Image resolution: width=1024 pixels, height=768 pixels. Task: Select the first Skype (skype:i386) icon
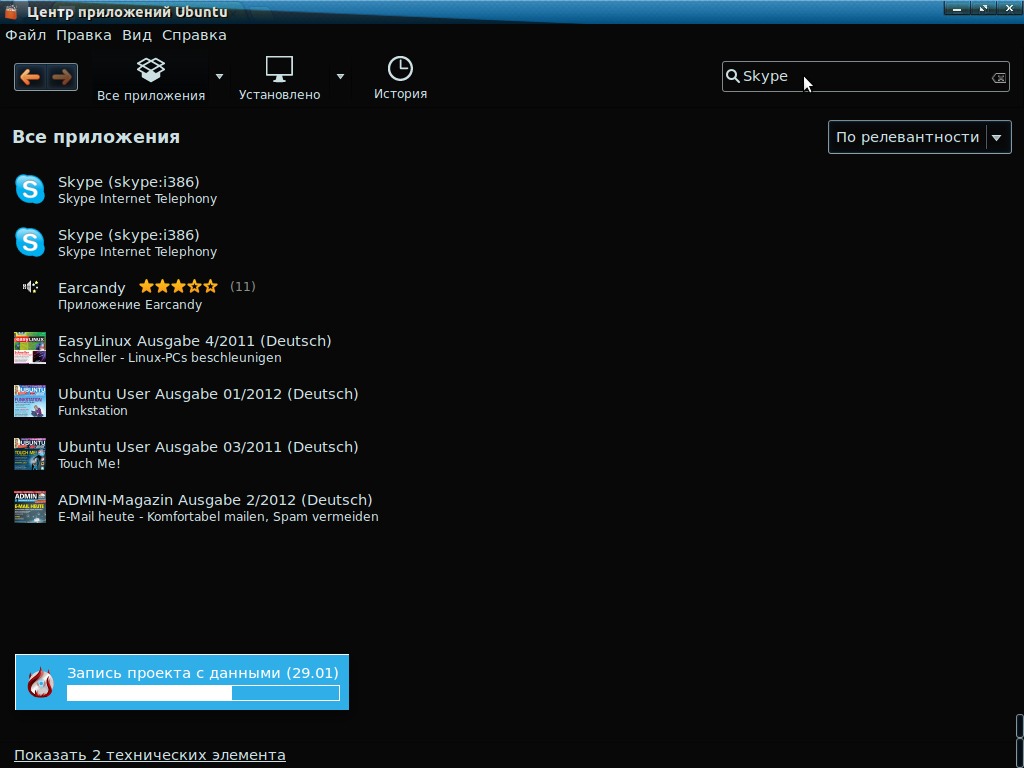coord(30,189)
